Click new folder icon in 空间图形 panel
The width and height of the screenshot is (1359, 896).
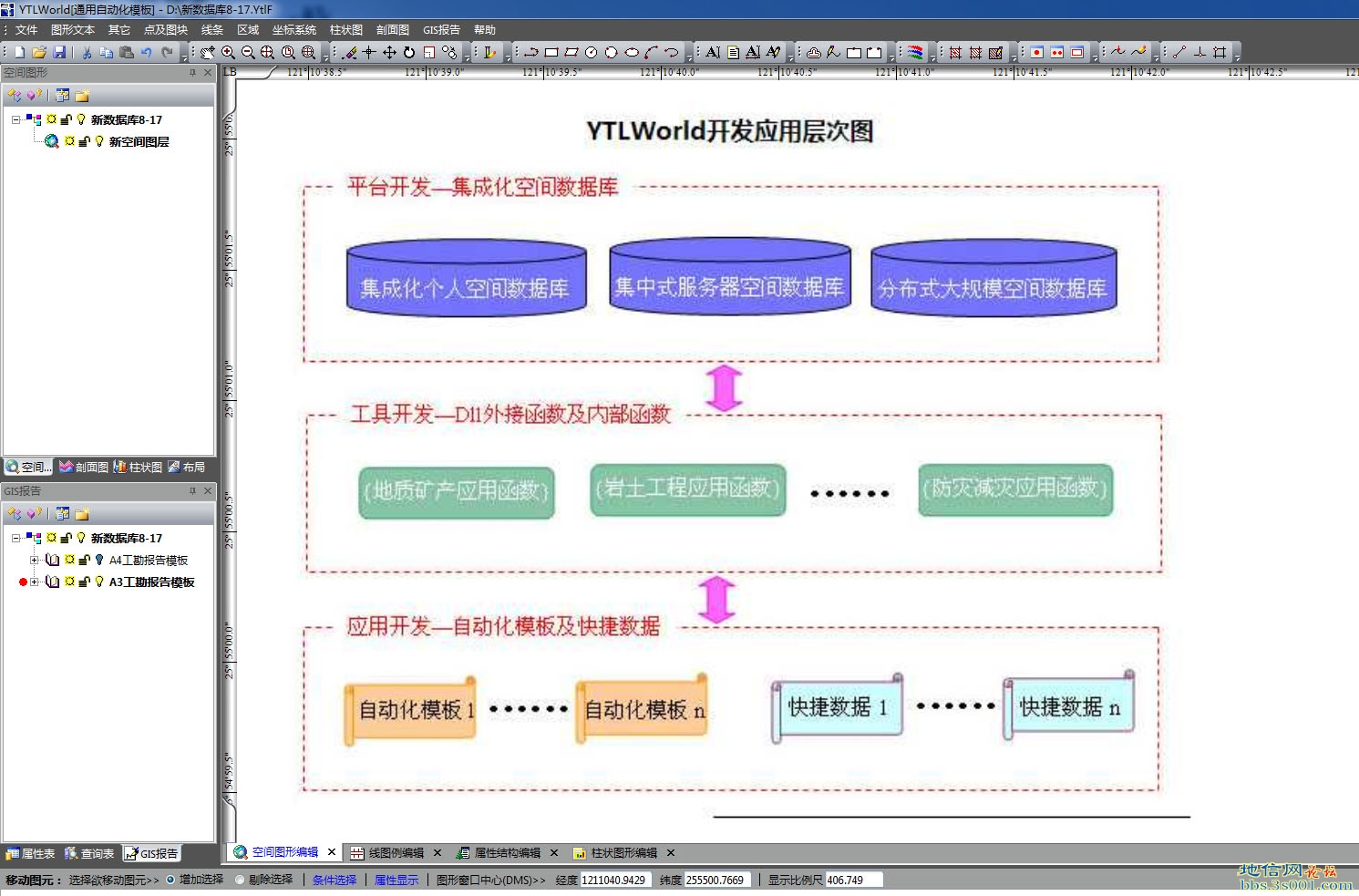[x=82, y=95]
